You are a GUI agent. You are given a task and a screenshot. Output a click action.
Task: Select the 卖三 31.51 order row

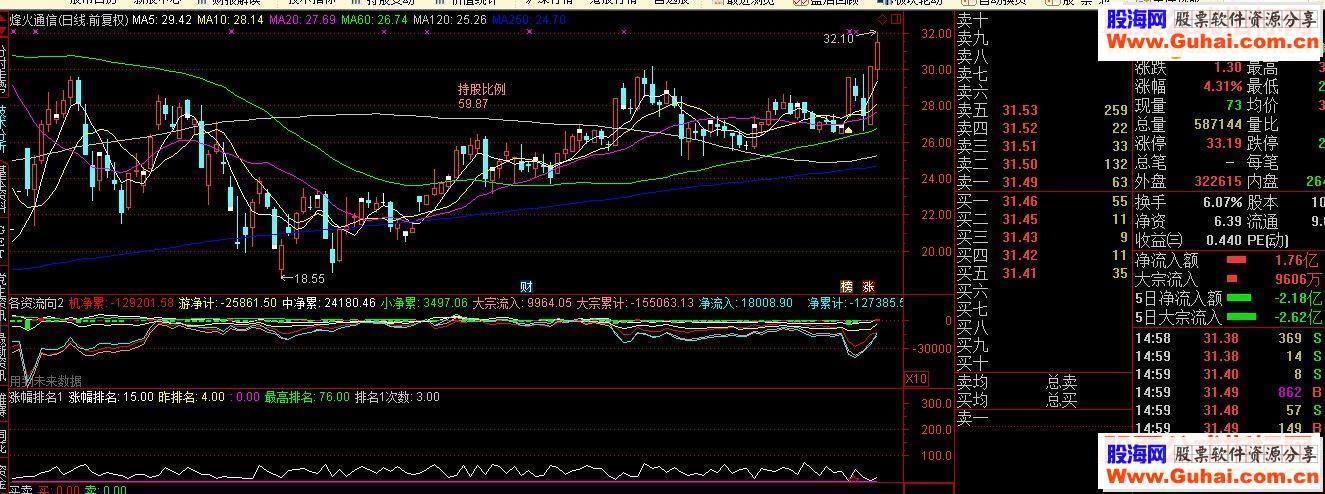1042,146
